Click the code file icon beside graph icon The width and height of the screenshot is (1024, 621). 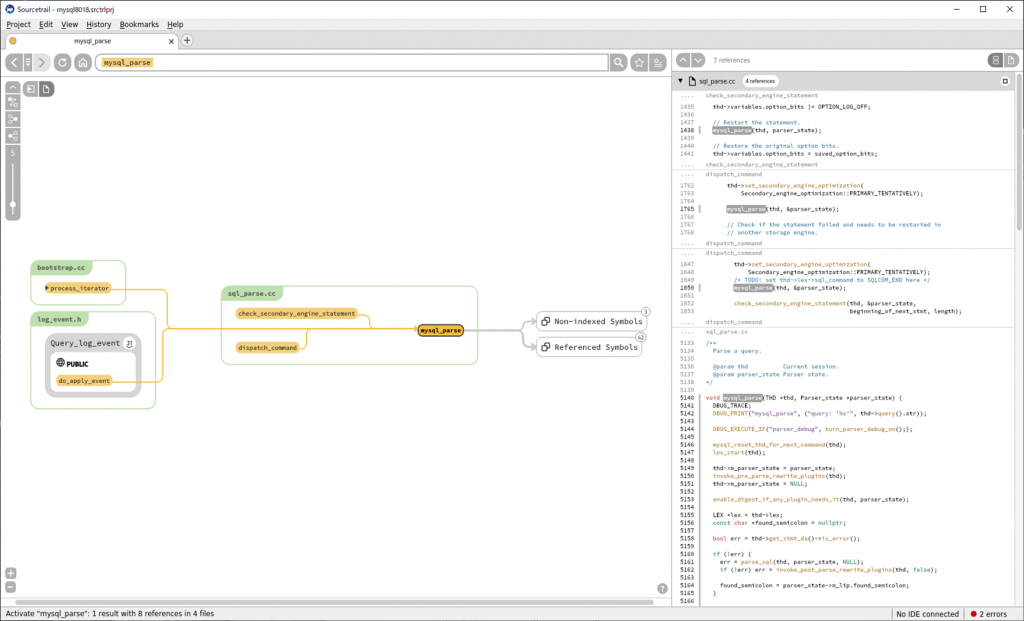click(47, 88)
